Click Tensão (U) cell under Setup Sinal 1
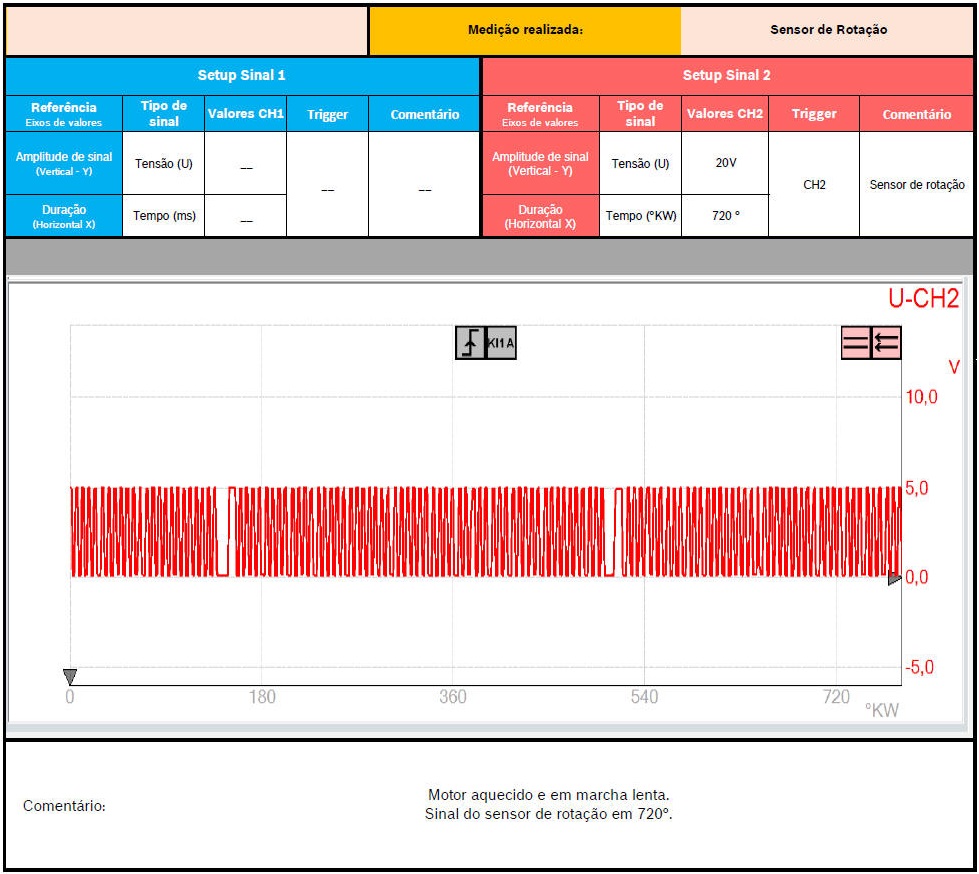Screen dimensions: 979x874 [x=164, y=163]
